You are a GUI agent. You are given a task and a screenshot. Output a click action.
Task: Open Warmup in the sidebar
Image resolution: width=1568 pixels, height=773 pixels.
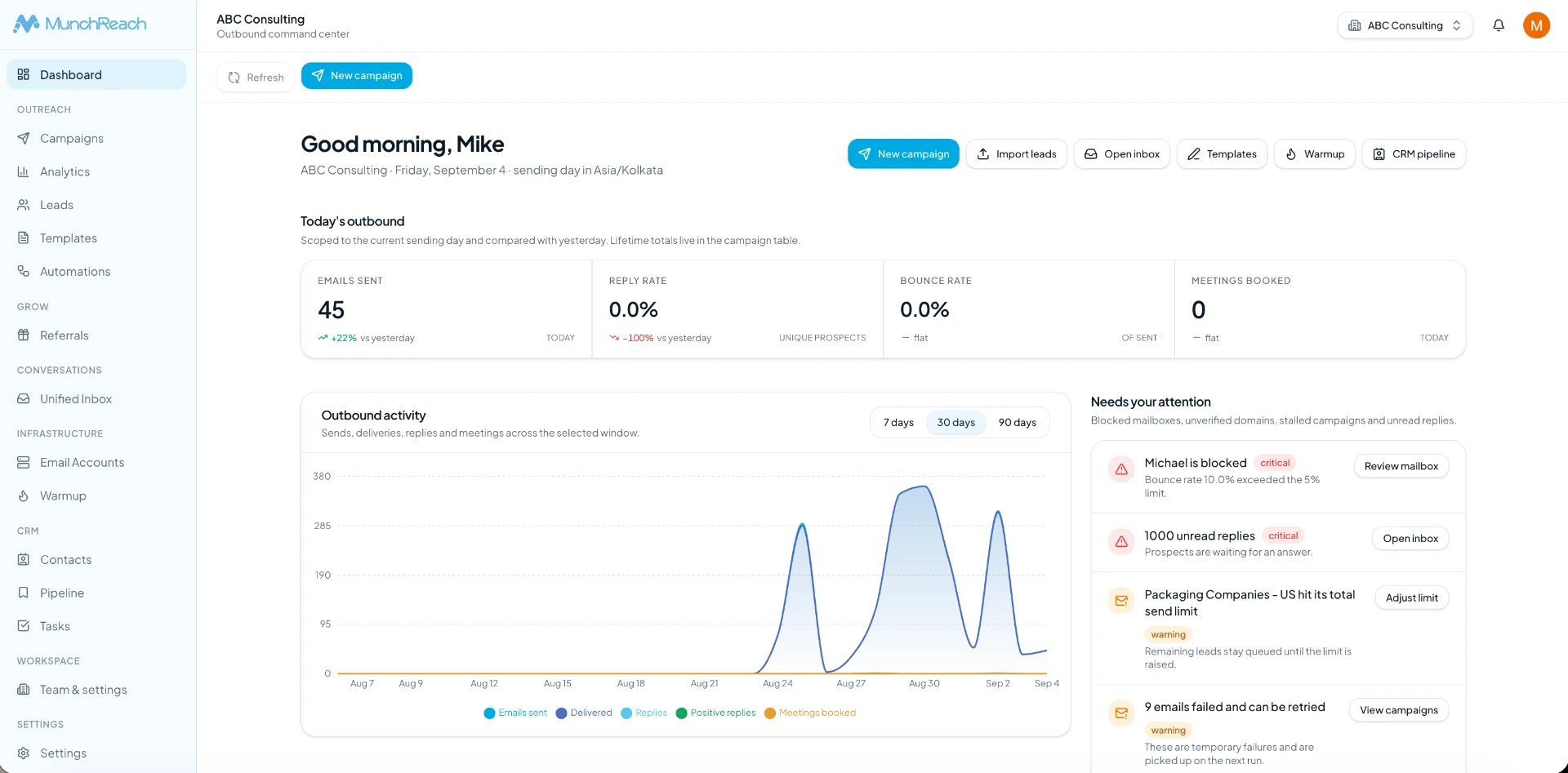coord(96,496)
